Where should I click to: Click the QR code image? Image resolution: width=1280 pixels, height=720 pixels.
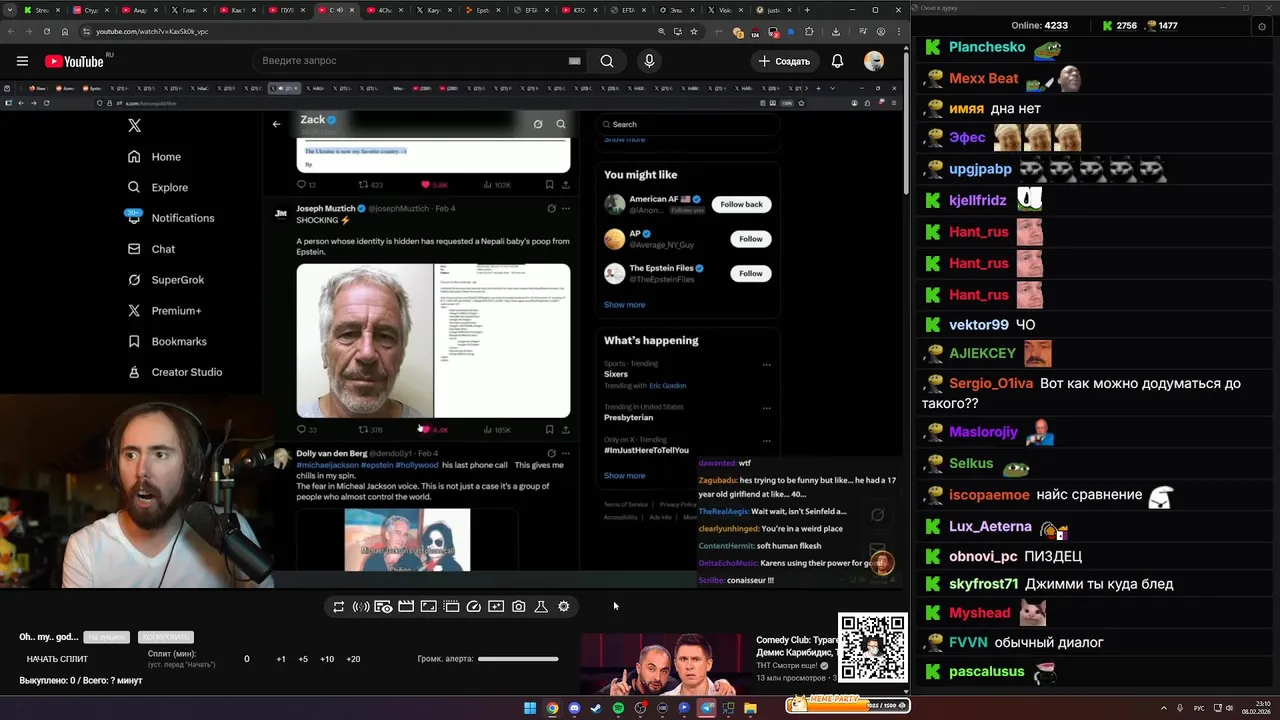pos(873,647)
